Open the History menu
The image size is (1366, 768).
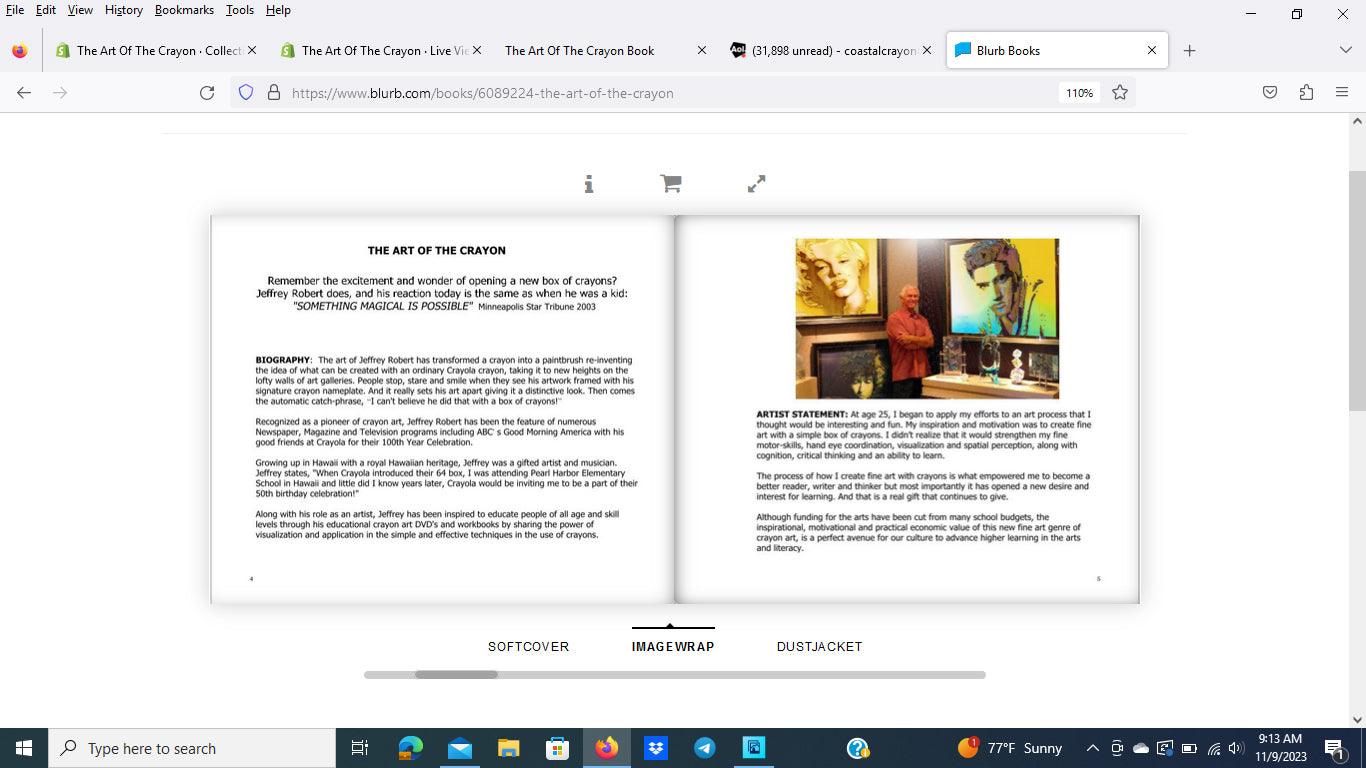click(124, 10)
